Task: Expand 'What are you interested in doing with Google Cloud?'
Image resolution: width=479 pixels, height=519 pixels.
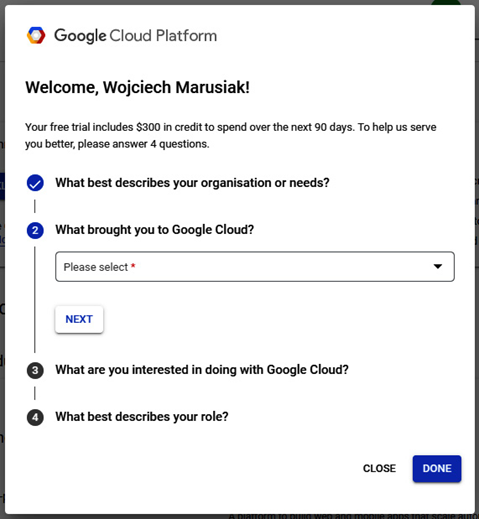Action: pos(202,370)
